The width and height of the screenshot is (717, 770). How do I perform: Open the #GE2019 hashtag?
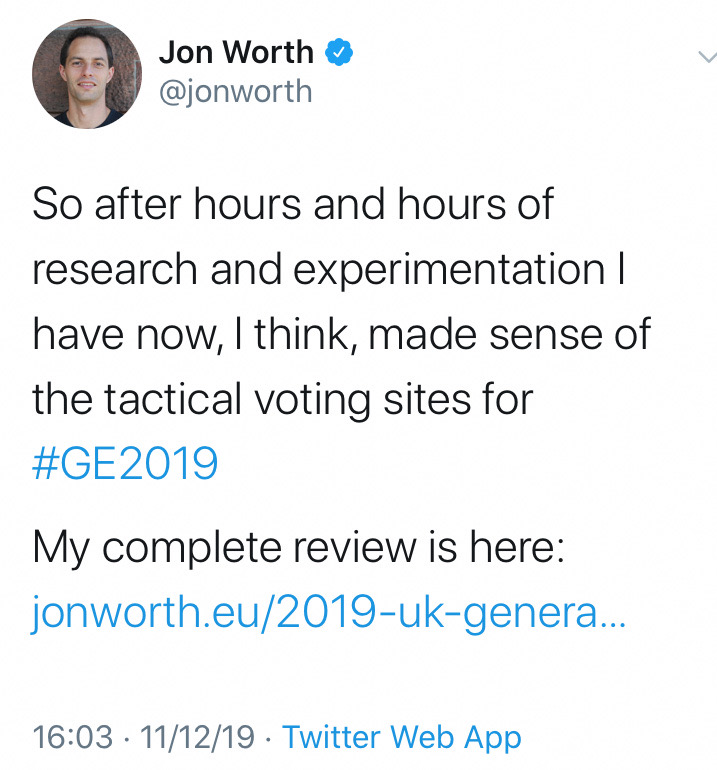(x=125, y=463)
